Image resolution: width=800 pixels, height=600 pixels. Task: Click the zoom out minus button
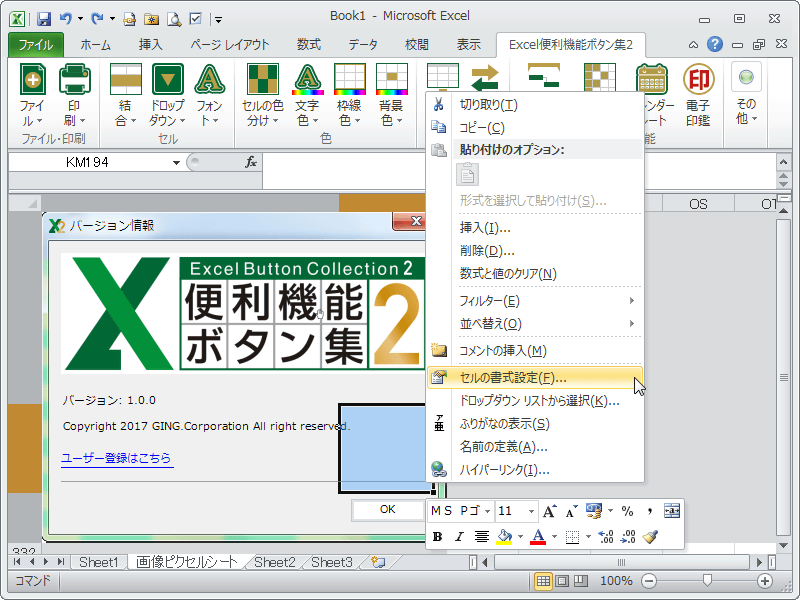click(649, 581)
